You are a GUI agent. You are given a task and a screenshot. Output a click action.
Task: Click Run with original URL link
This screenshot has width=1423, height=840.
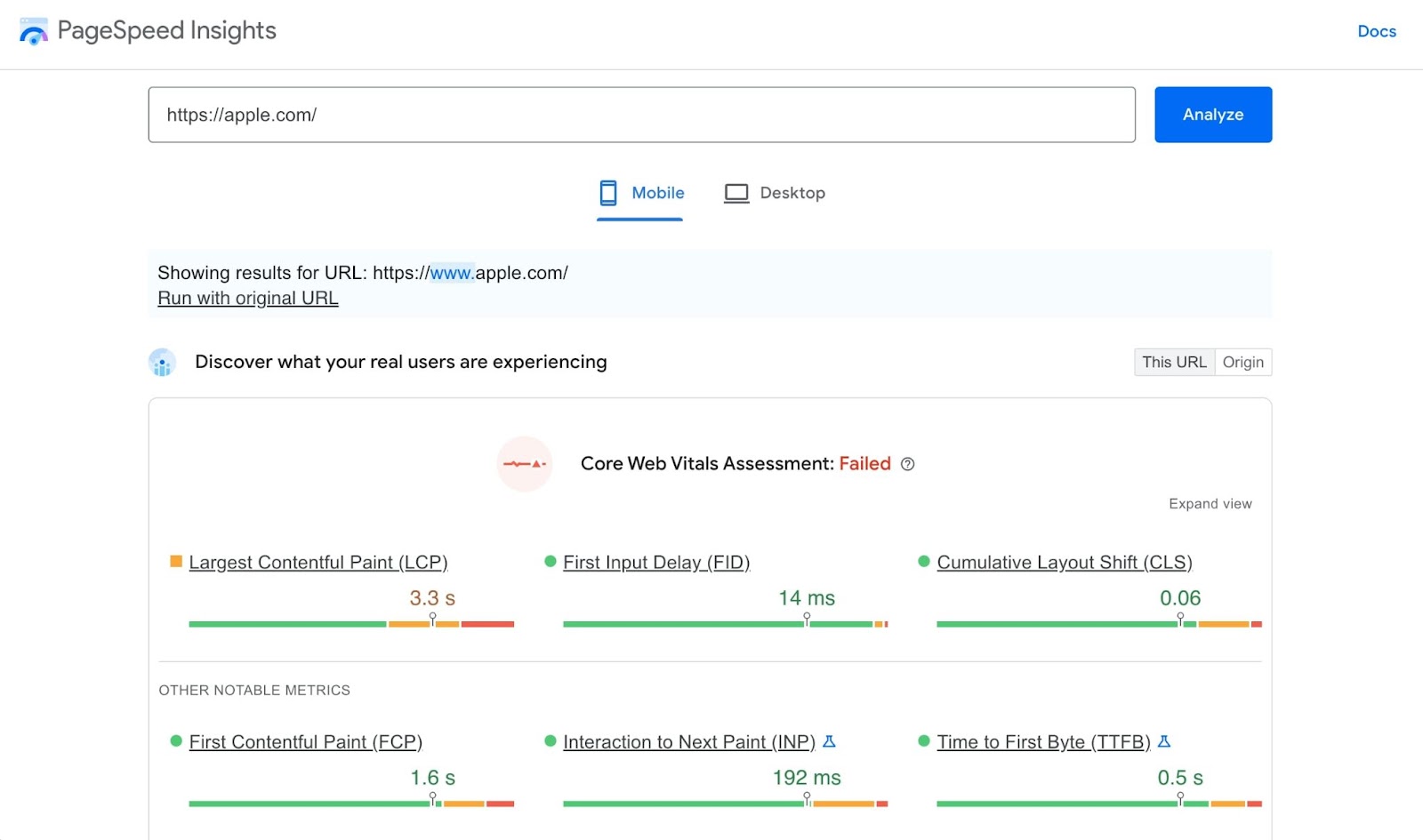pos(248,299)
